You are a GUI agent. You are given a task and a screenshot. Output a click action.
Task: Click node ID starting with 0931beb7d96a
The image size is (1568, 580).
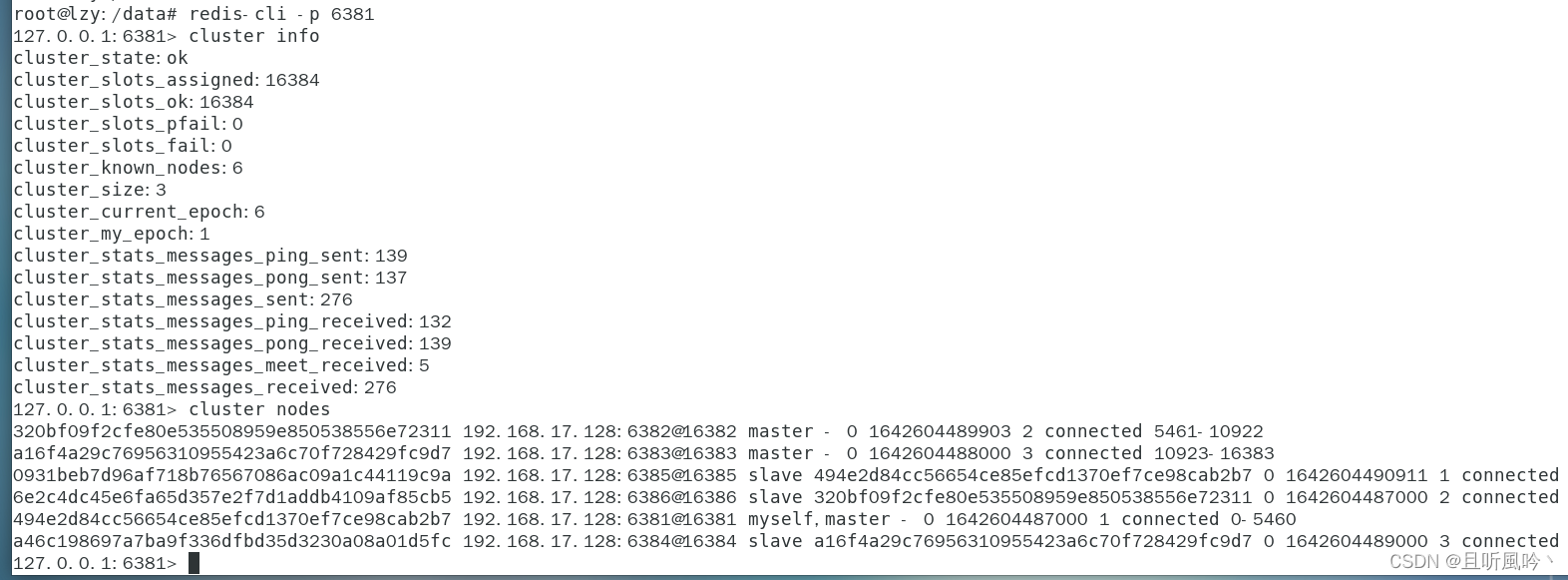pyautogui.click(x=232, y=475)
